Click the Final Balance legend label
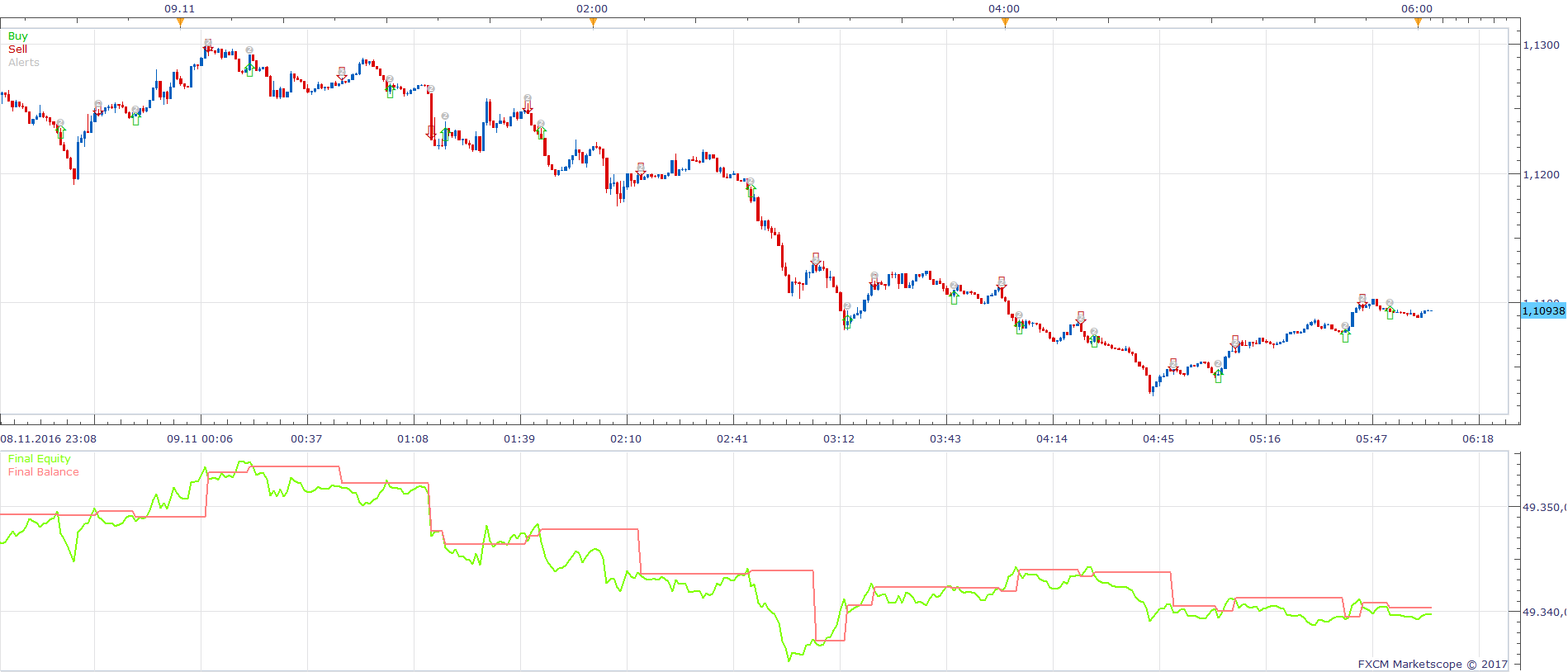The image size is (1568, 672). [44, 472]
